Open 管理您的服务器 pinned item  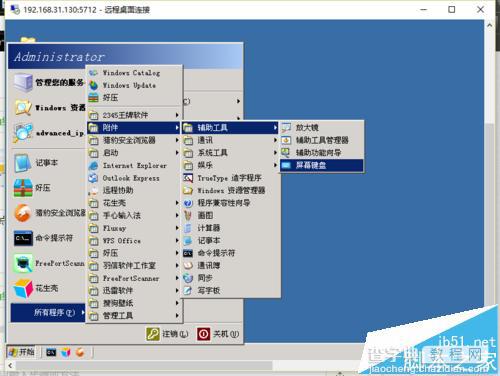click(49, 82)
